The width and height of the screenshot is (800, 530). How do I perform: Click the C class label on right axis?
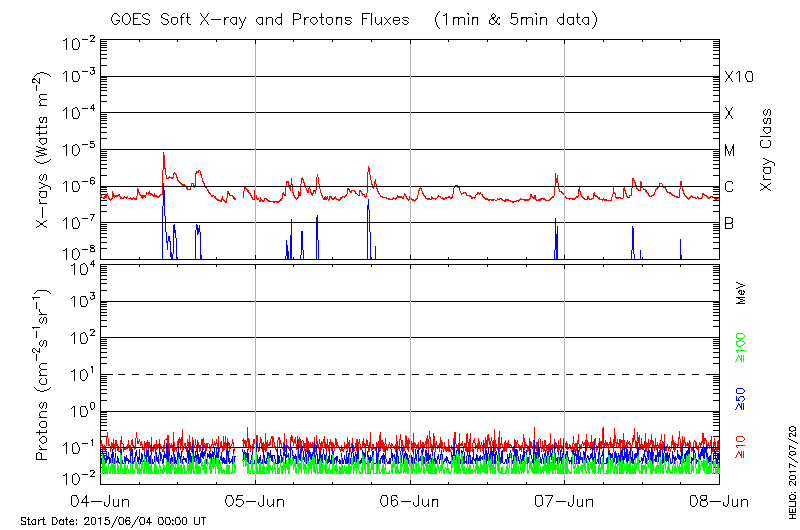729,187
